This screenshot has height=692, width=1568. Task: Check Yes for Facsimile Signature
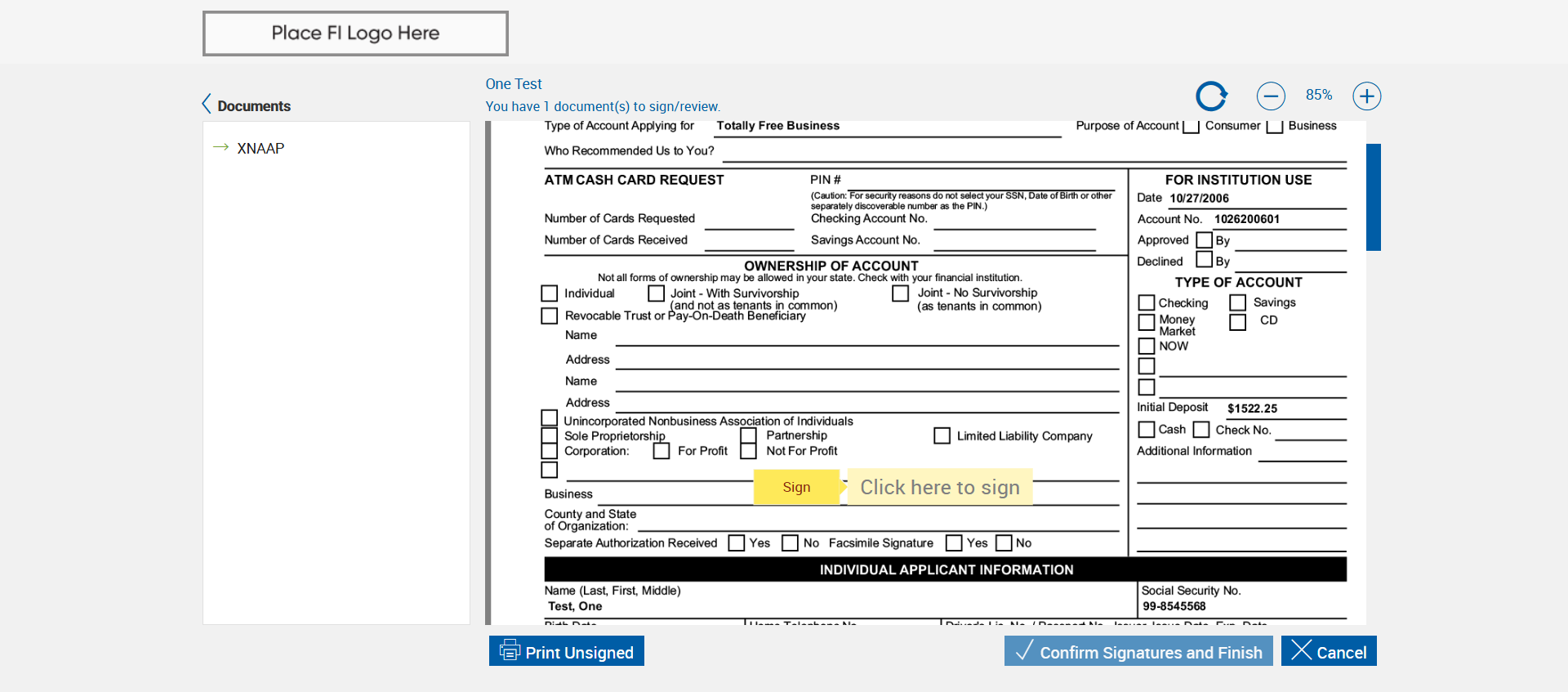click(954, 542)
